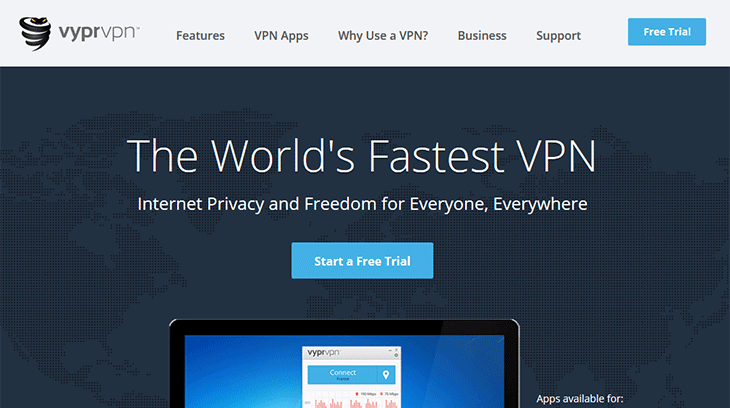Close the VyprVPN app preview window

[x=397, y=349]
